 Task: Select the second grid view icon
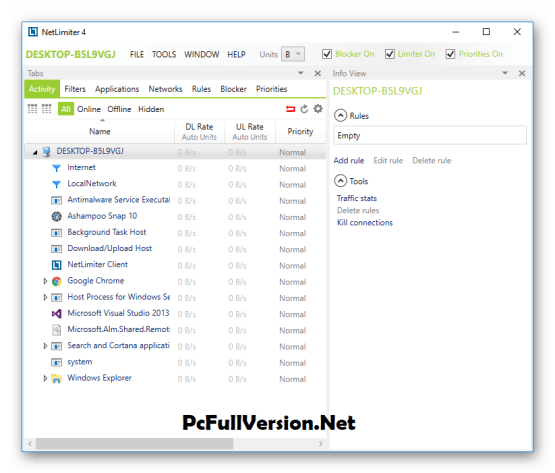pos(46,109)
